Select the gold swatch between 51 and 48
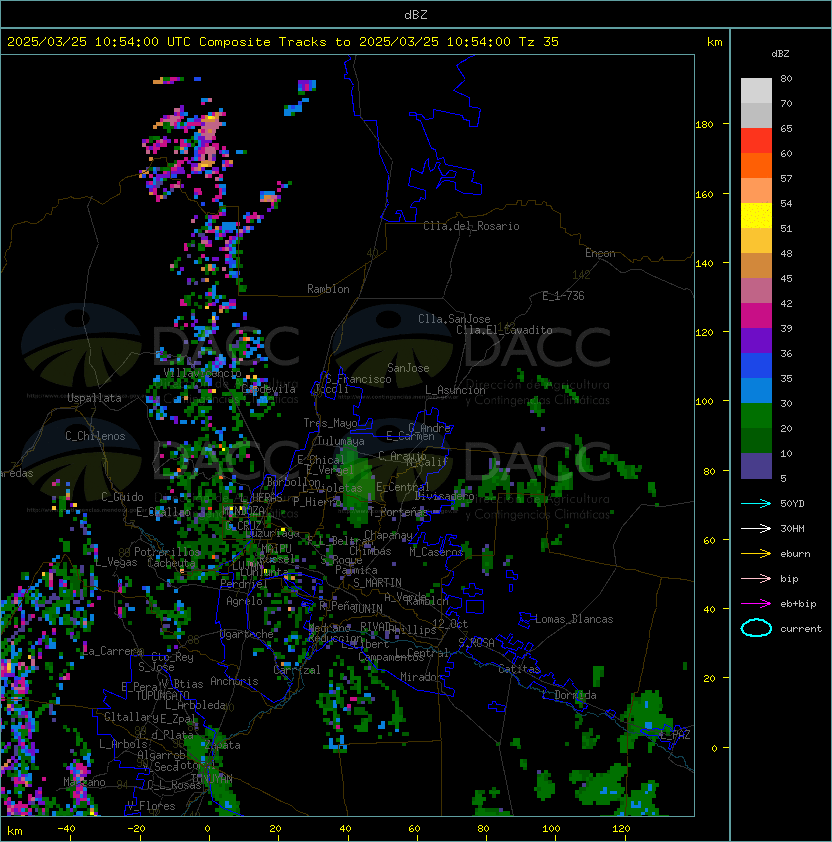Image resolution: width=832 pixels, height=842 pixels. coord(756,241)
